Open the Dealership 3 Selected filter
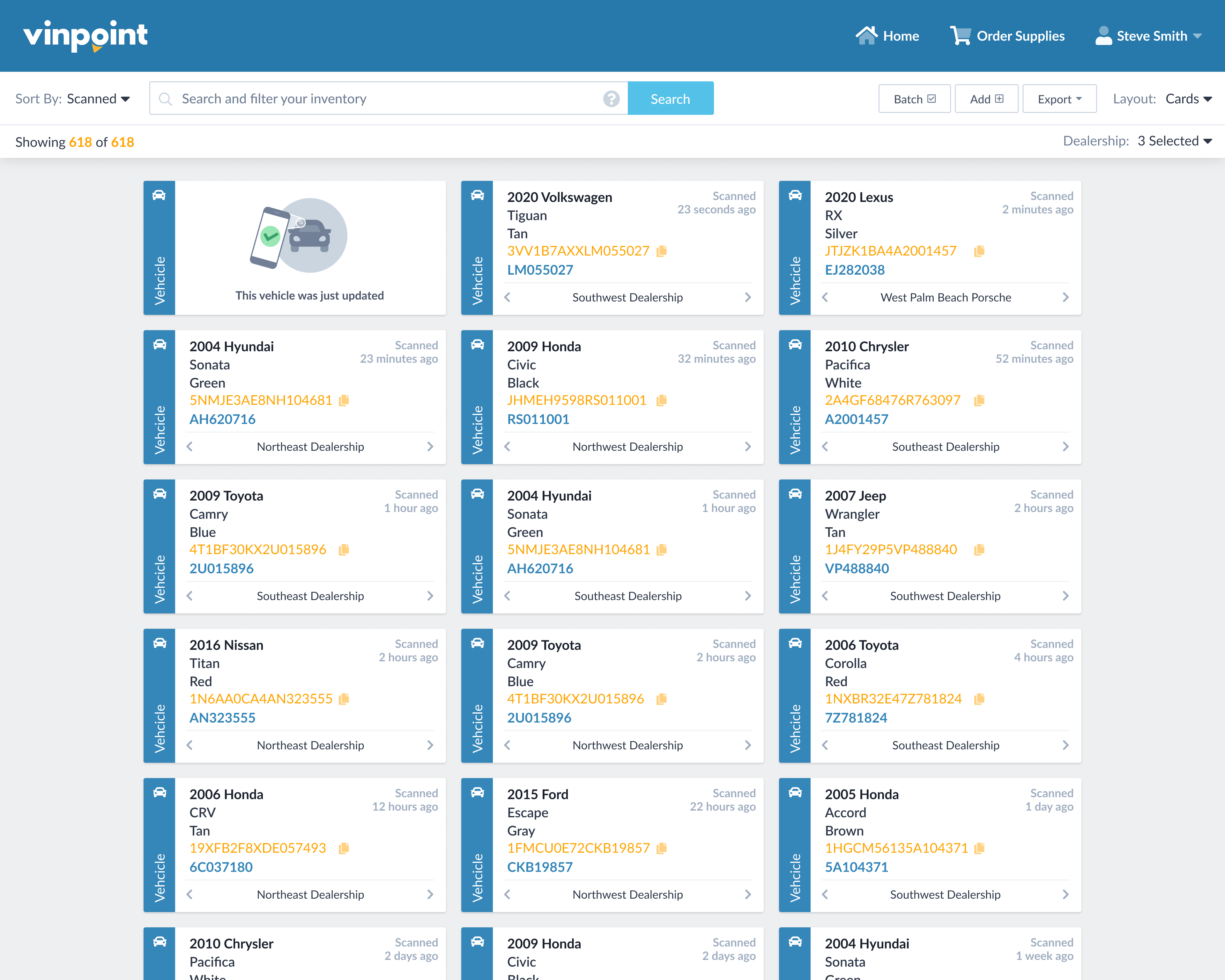 tap(1174, 141)
